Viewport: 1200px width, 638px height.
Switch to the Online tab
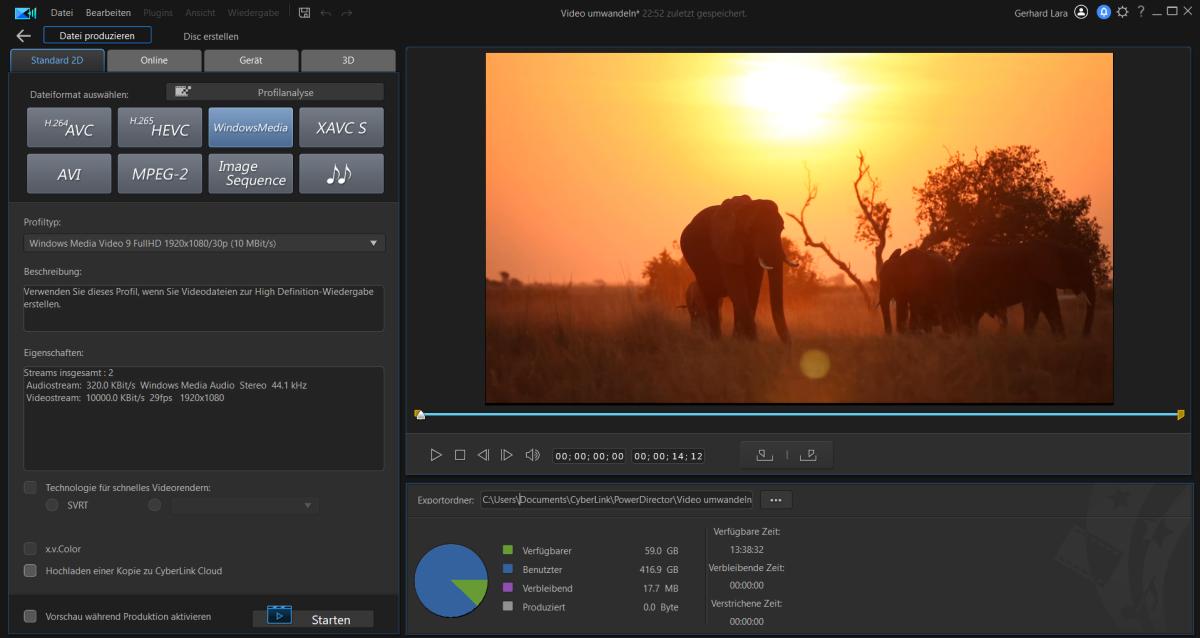(154, 60)
